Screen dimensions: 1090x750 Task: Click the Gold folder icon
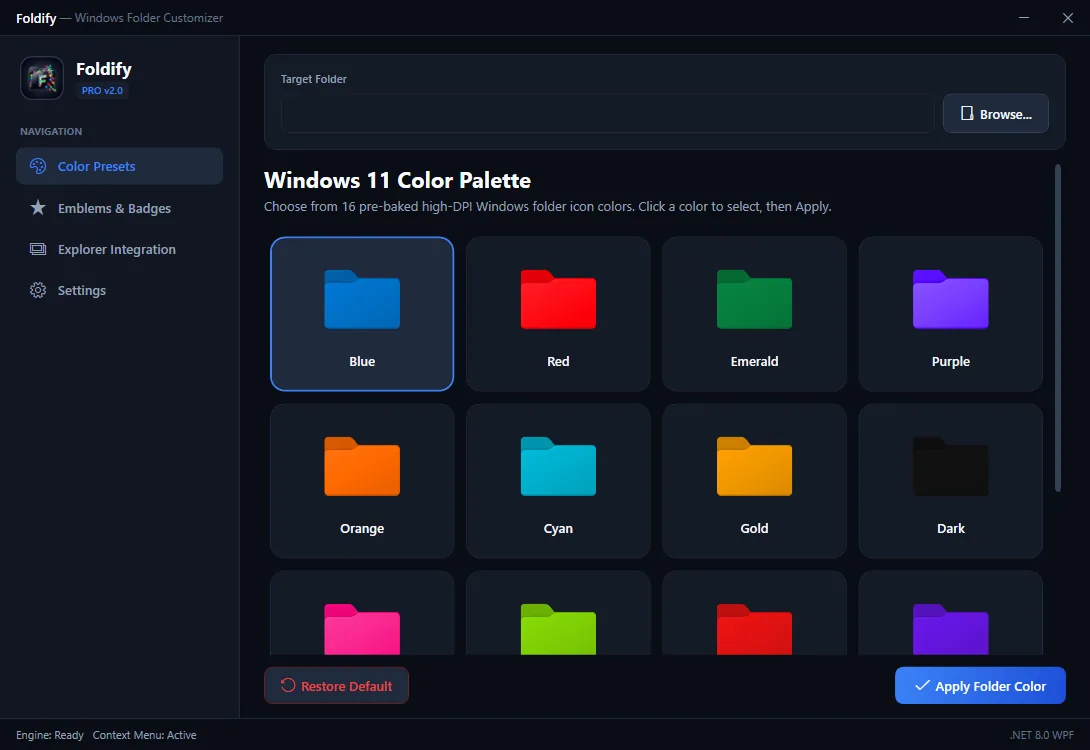pyautogui.click(x=754, y=466)
